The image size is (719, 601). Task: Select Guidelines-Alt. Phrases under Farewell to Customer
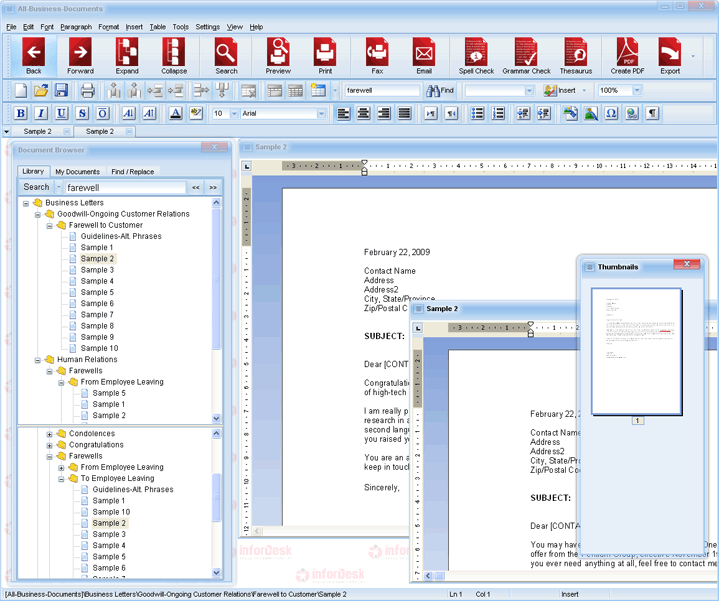pos(121,237)
